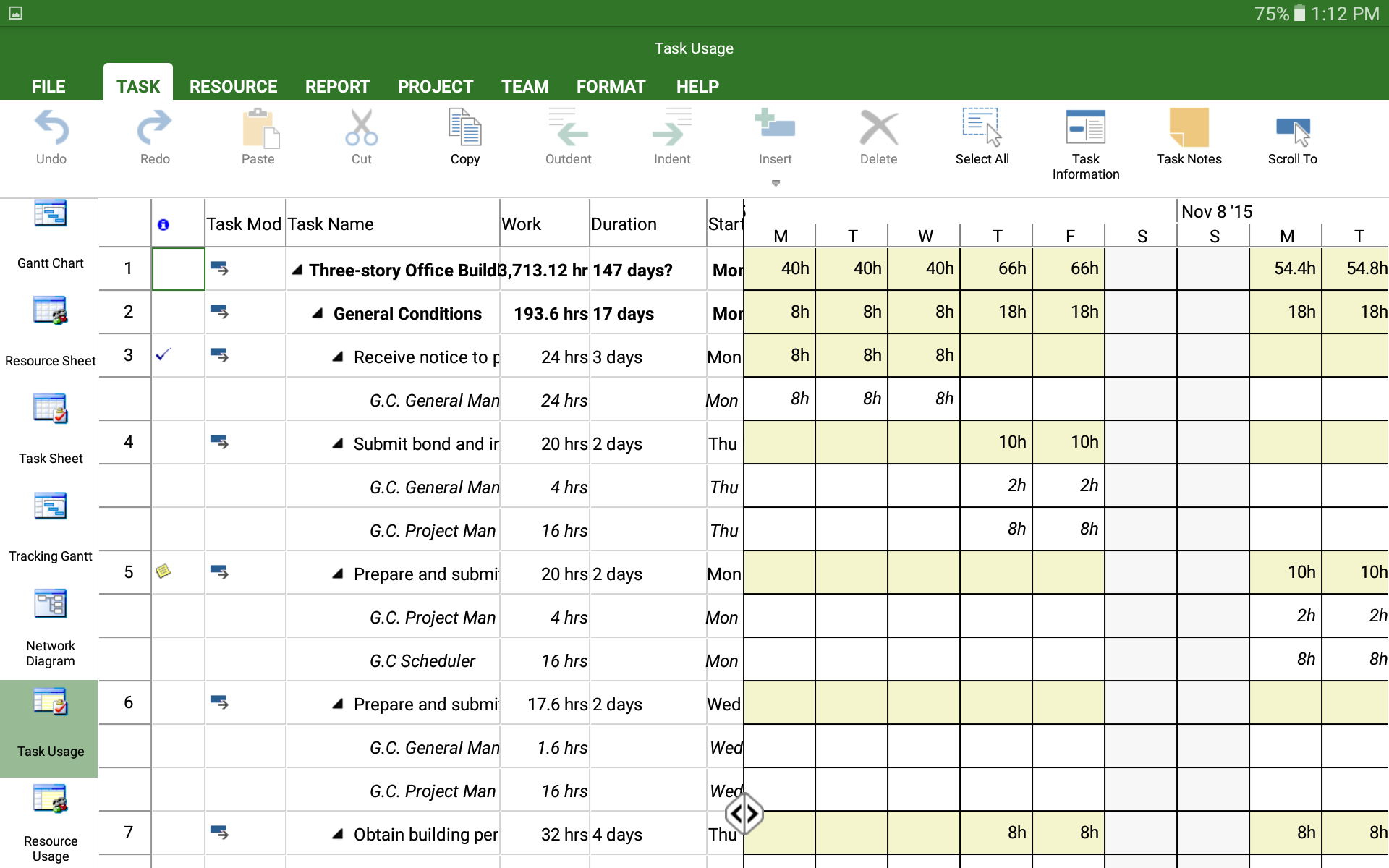1389x868 pixels.
Task: Open the FILE menu
Action: coord(48,87)
